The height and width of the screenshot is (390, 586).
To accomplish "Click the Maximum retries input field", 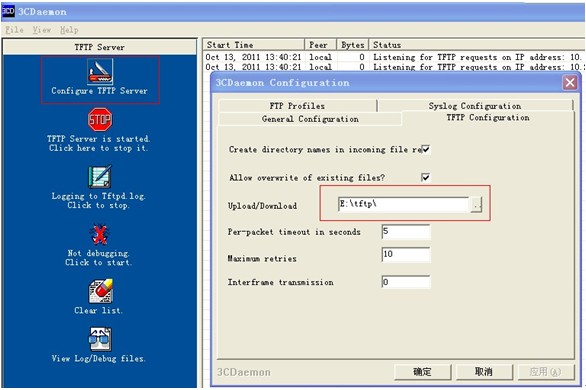I will click(x=406, y=254).
